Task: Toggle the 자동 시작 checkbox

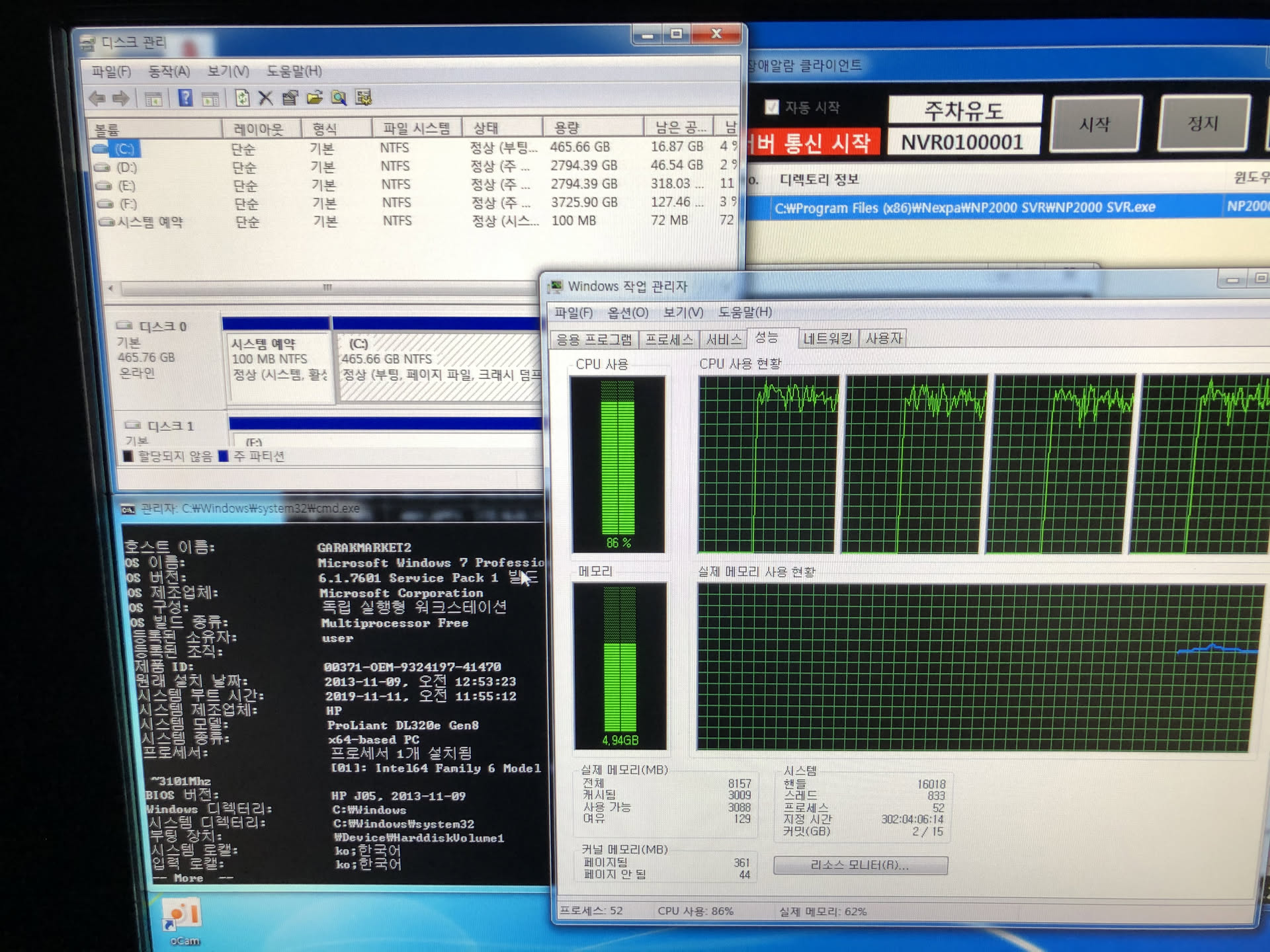Action: tap(771, 107)
